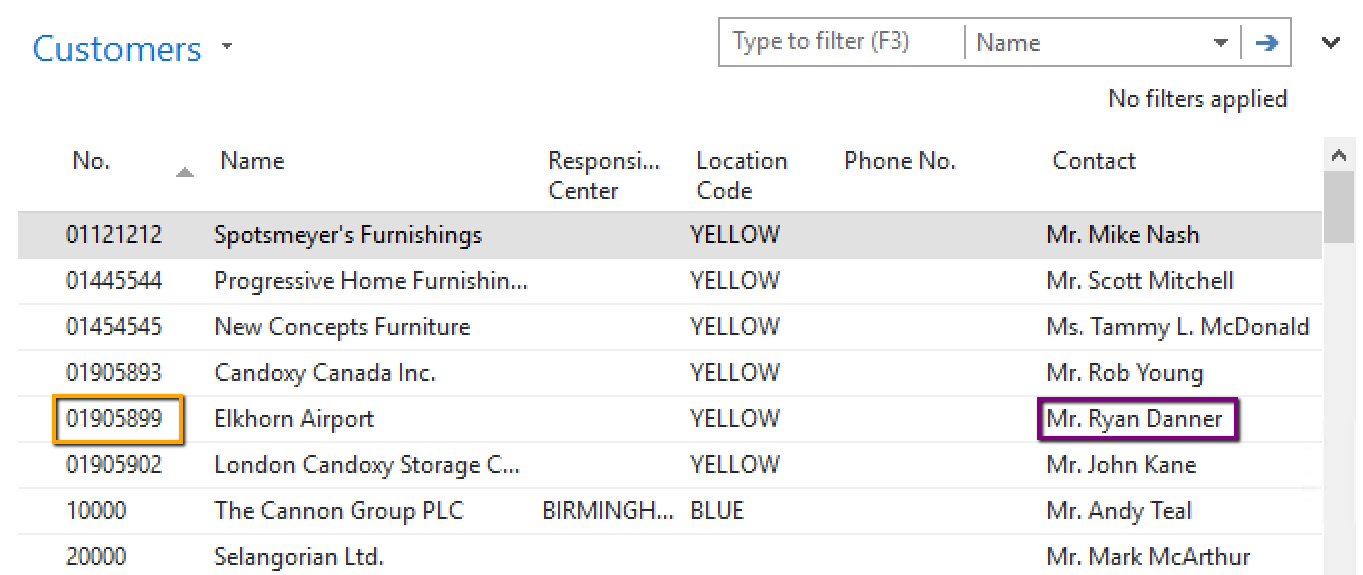Select the Selangorian Ltd. row
This screenshot has height=575, width=1363.
(x=299, y=557)
